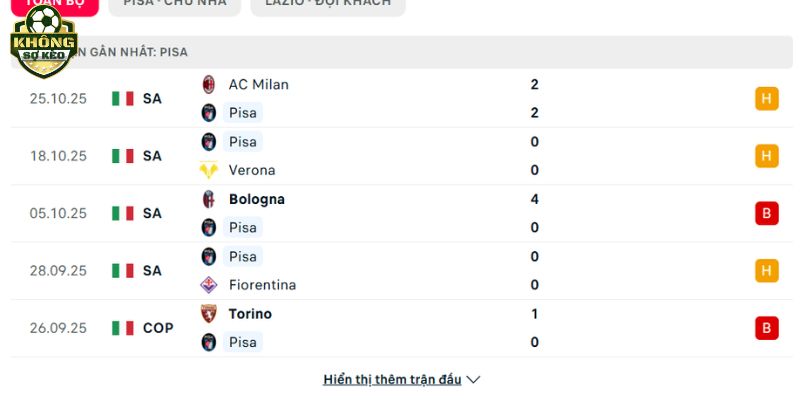Click the orange H badge for the Verona match

pyautogui.click(x=767, y=156)
